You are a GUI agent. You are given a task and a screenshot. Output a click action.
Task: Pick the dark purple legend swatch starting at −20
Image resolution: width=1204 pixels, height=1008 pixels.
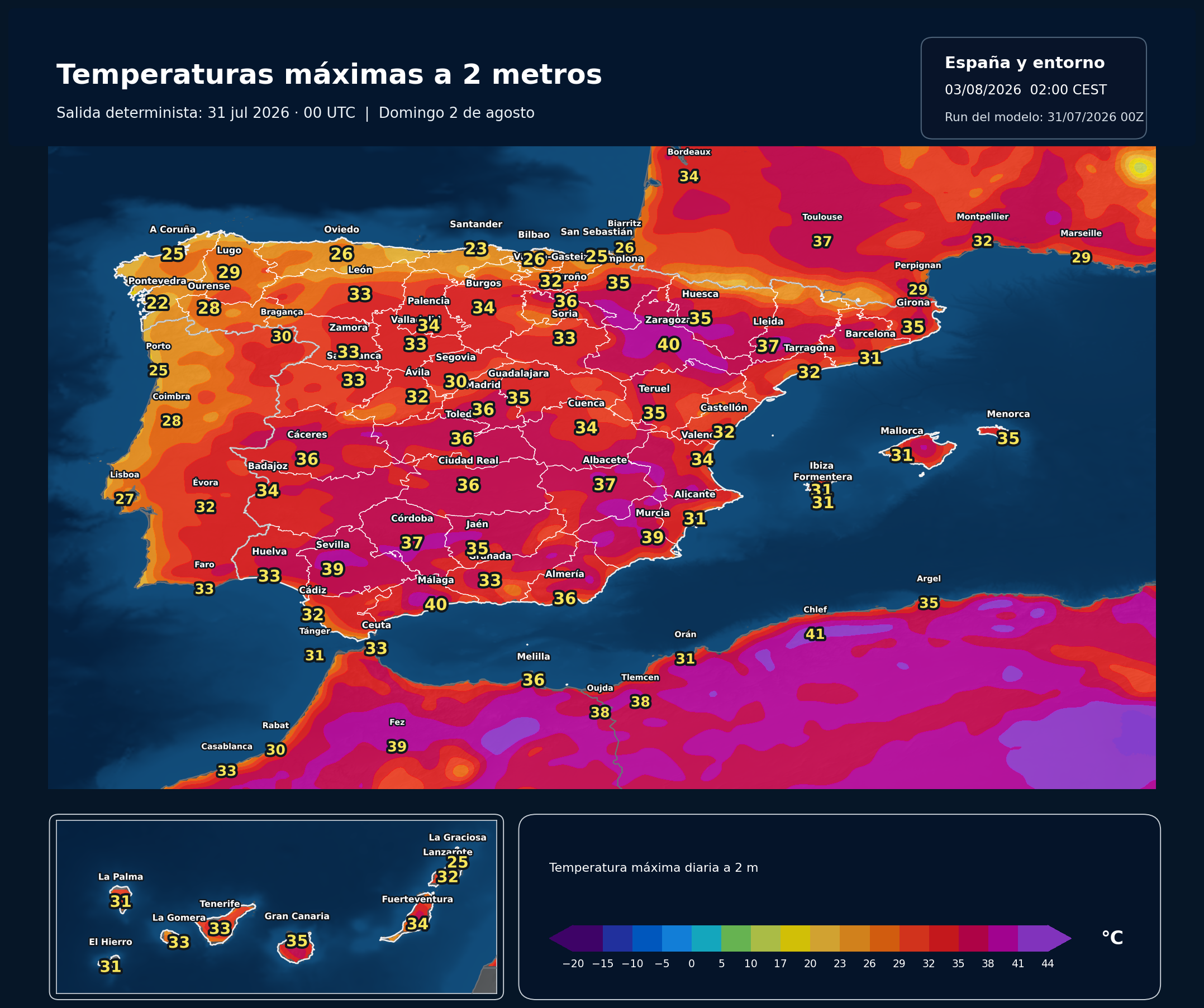click(x=588, y=938)
